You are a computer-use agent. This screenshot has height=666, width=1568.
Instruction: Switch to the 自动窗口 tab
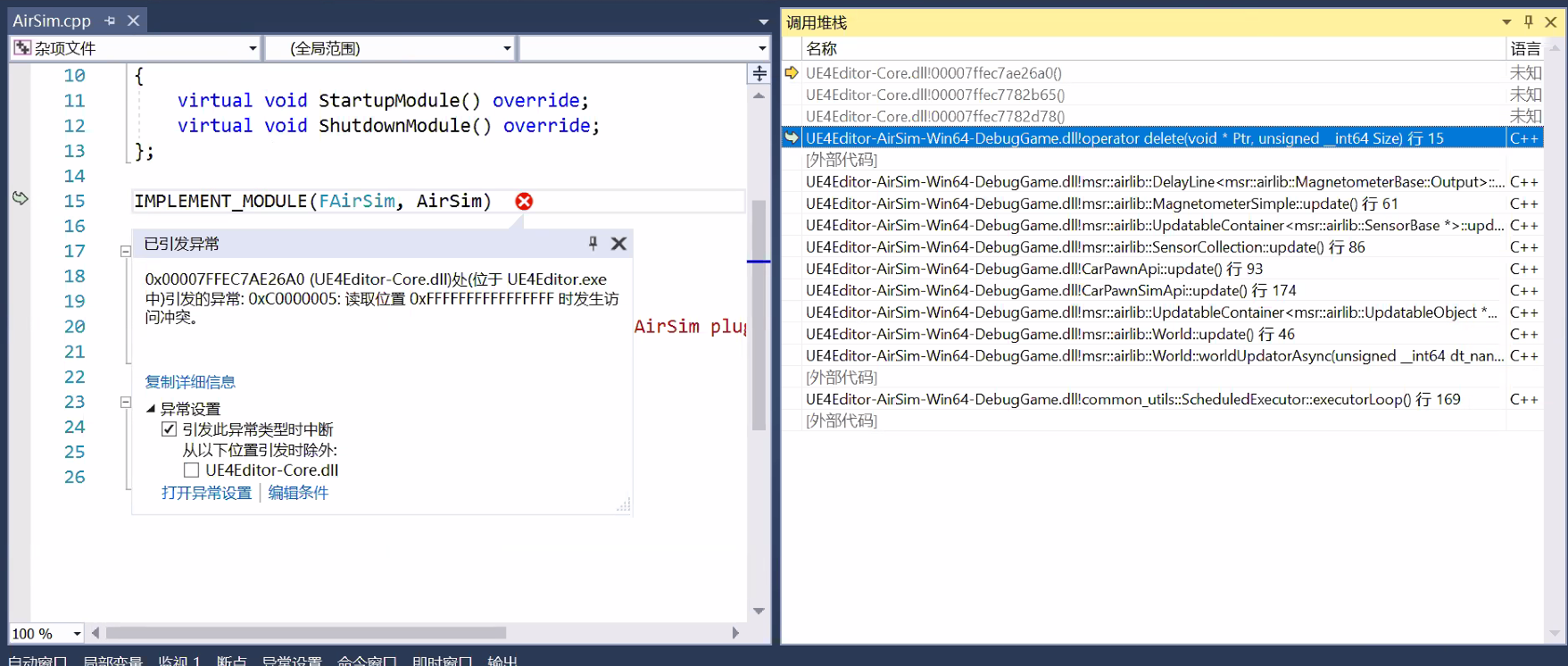[x=37, y=661]
